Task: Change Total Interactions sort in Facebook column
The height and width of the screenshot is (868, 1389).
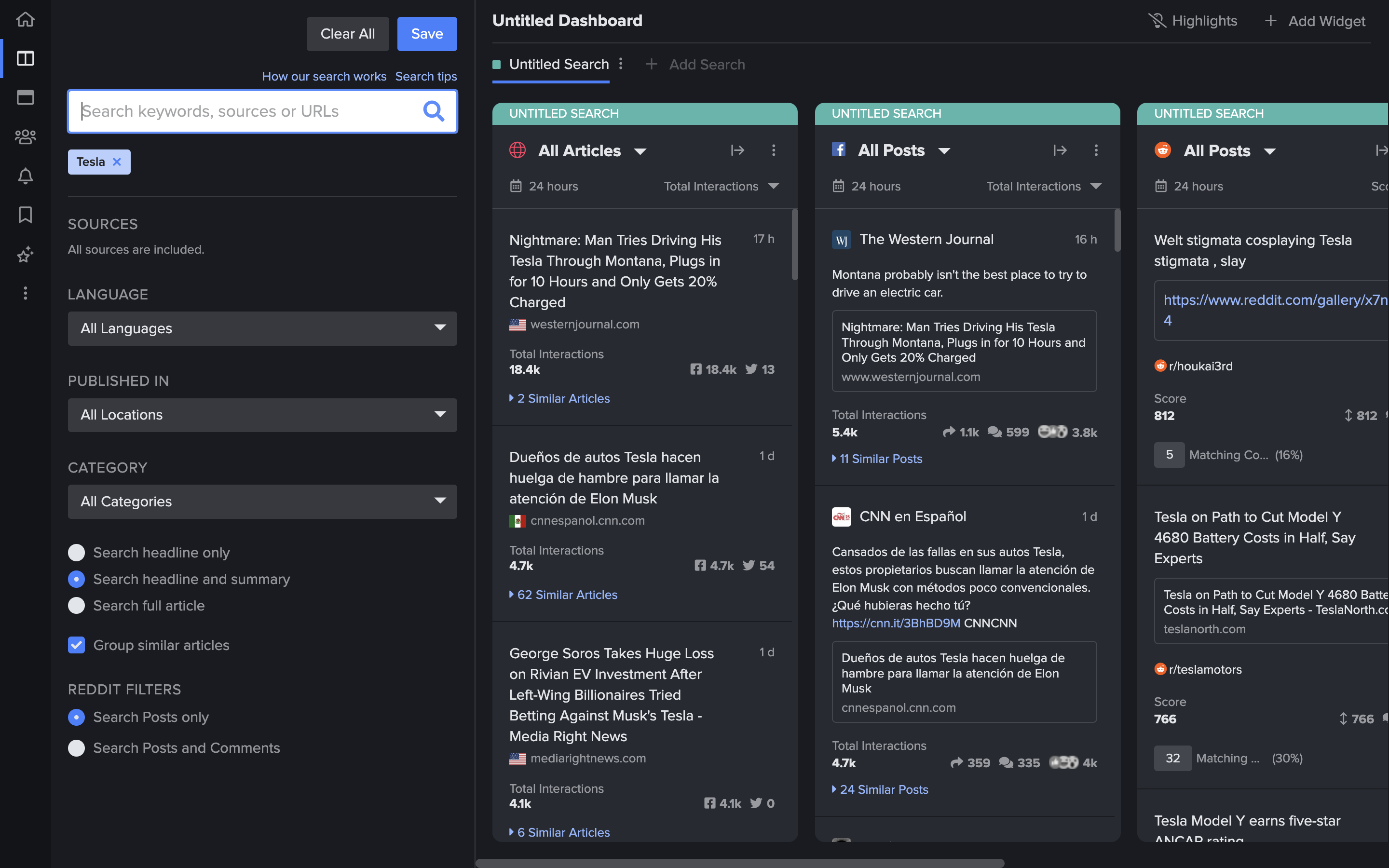Action: click(x=1044, y=186)
